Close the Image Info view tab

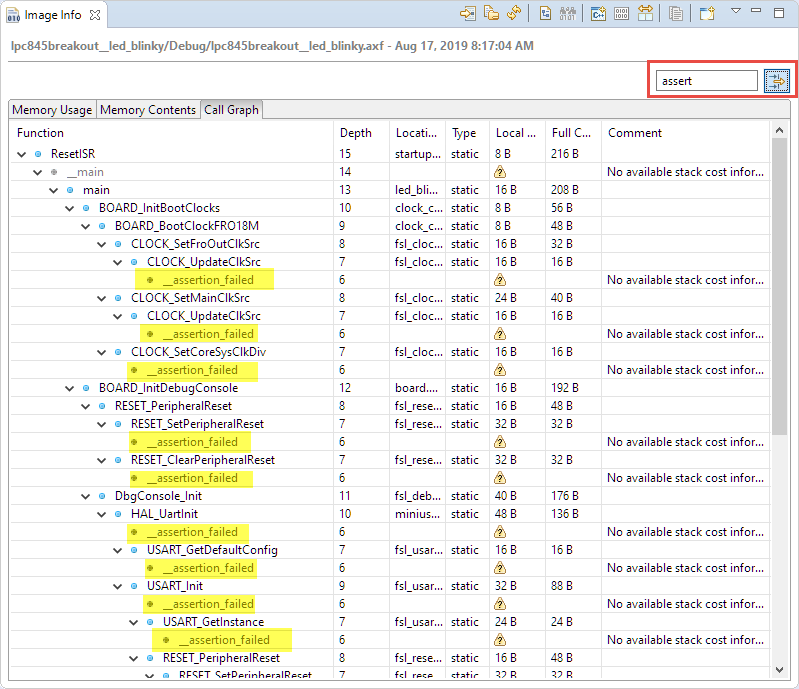click(93, 16)
